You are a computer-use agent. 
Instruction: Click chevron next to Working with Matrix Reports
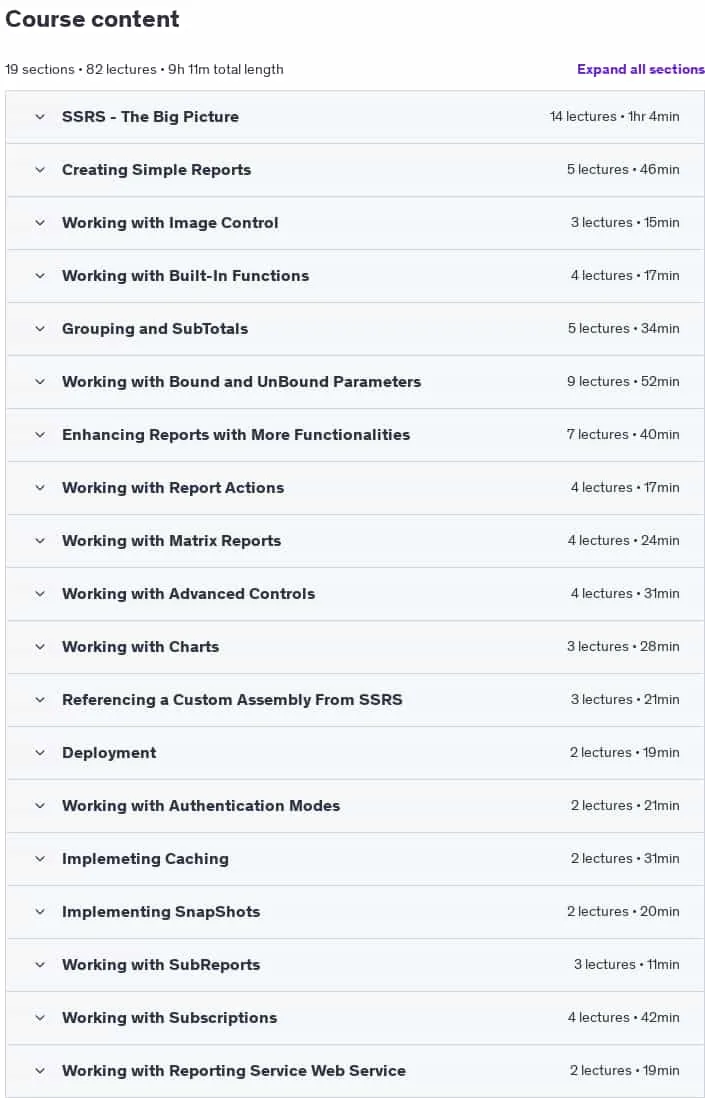pos(40,541)
